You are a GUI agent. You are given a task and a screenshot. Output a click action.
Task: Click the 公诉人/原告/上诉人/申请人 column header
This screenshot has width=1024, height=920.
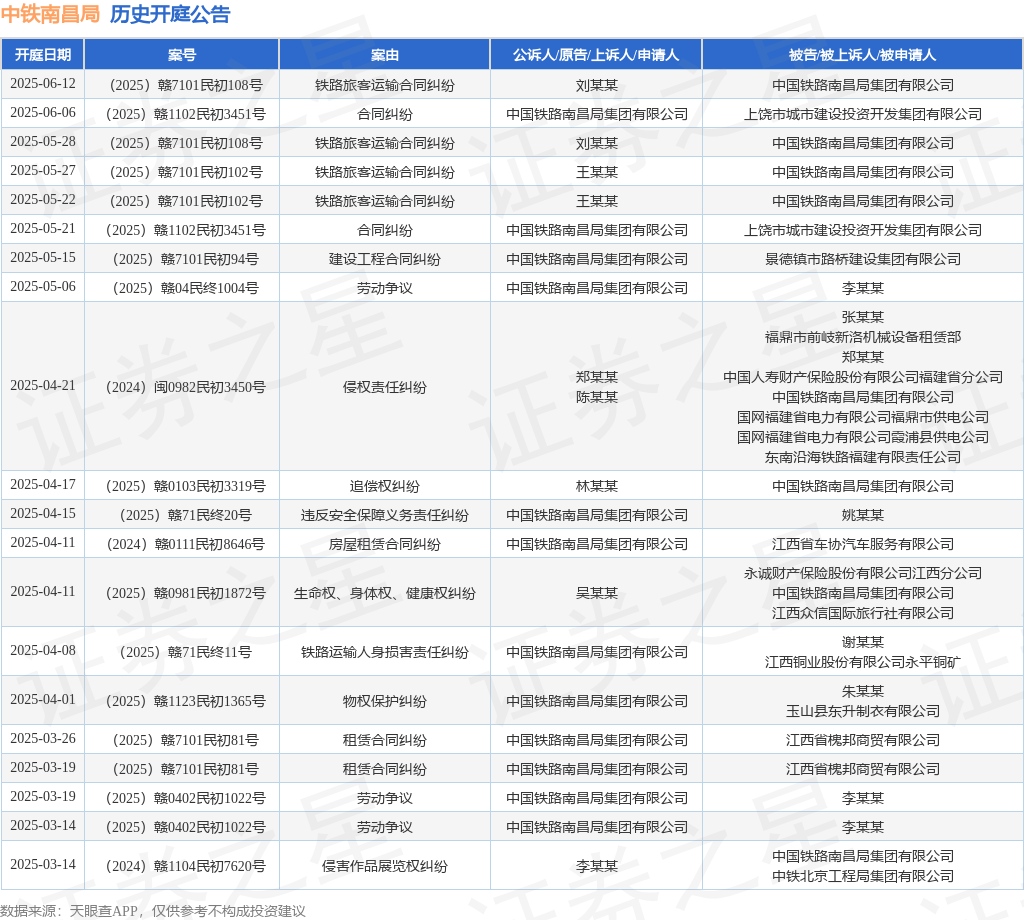(596, 55)
